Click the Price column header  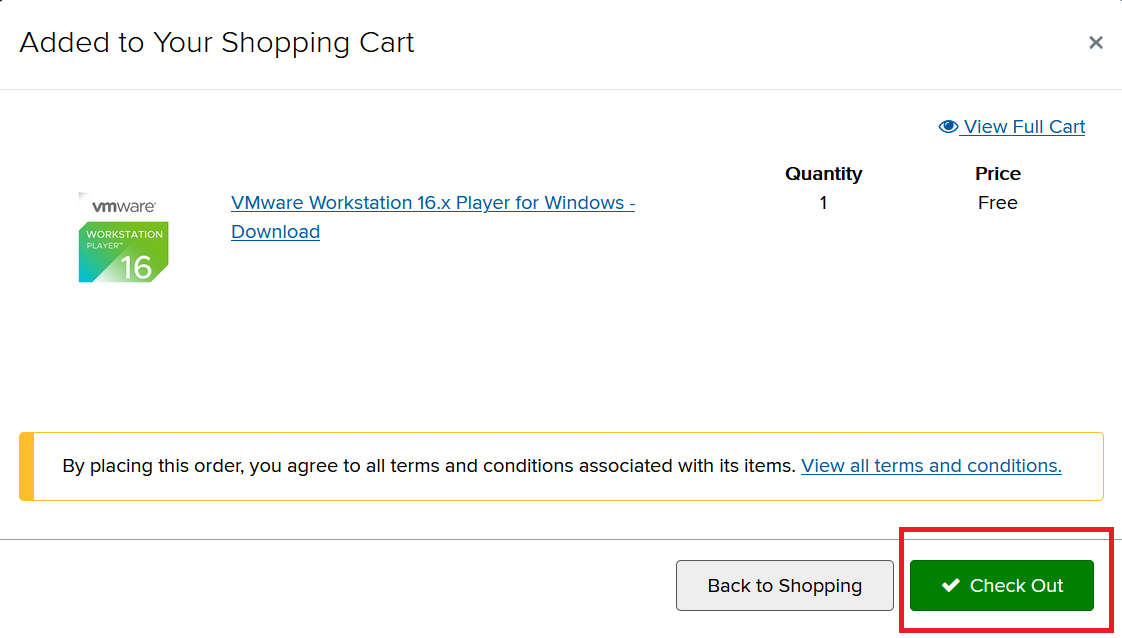pos(997,174)
